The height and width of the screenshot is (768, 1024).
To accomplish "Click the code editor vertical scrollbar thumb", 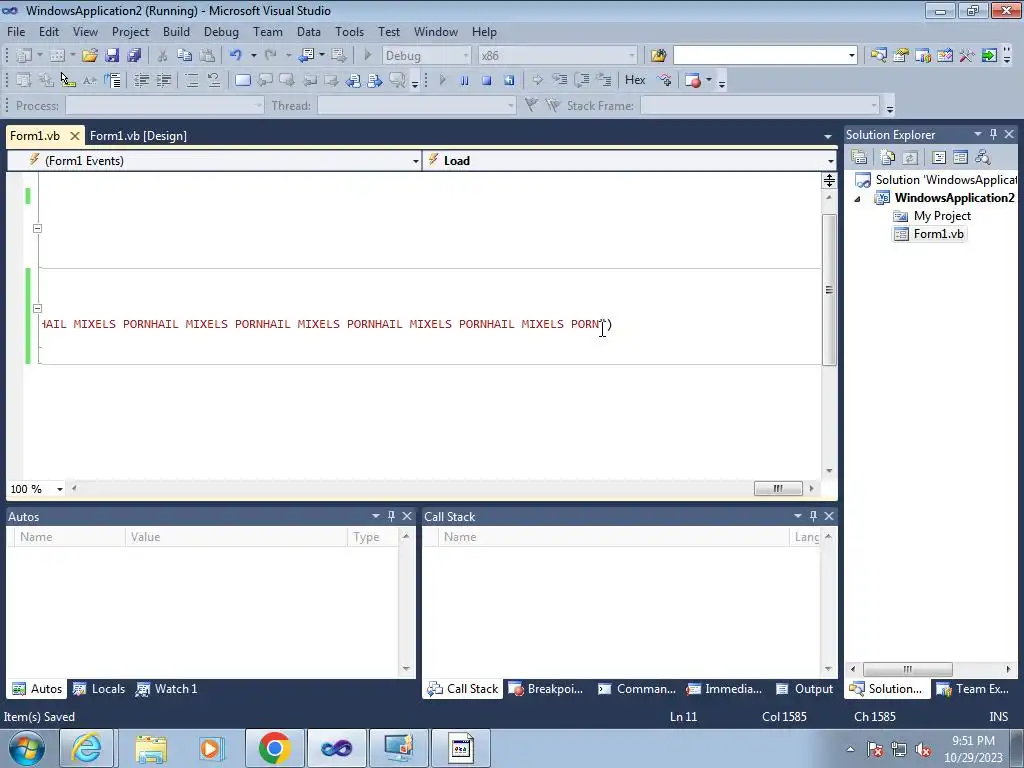I will pos(829,290).
